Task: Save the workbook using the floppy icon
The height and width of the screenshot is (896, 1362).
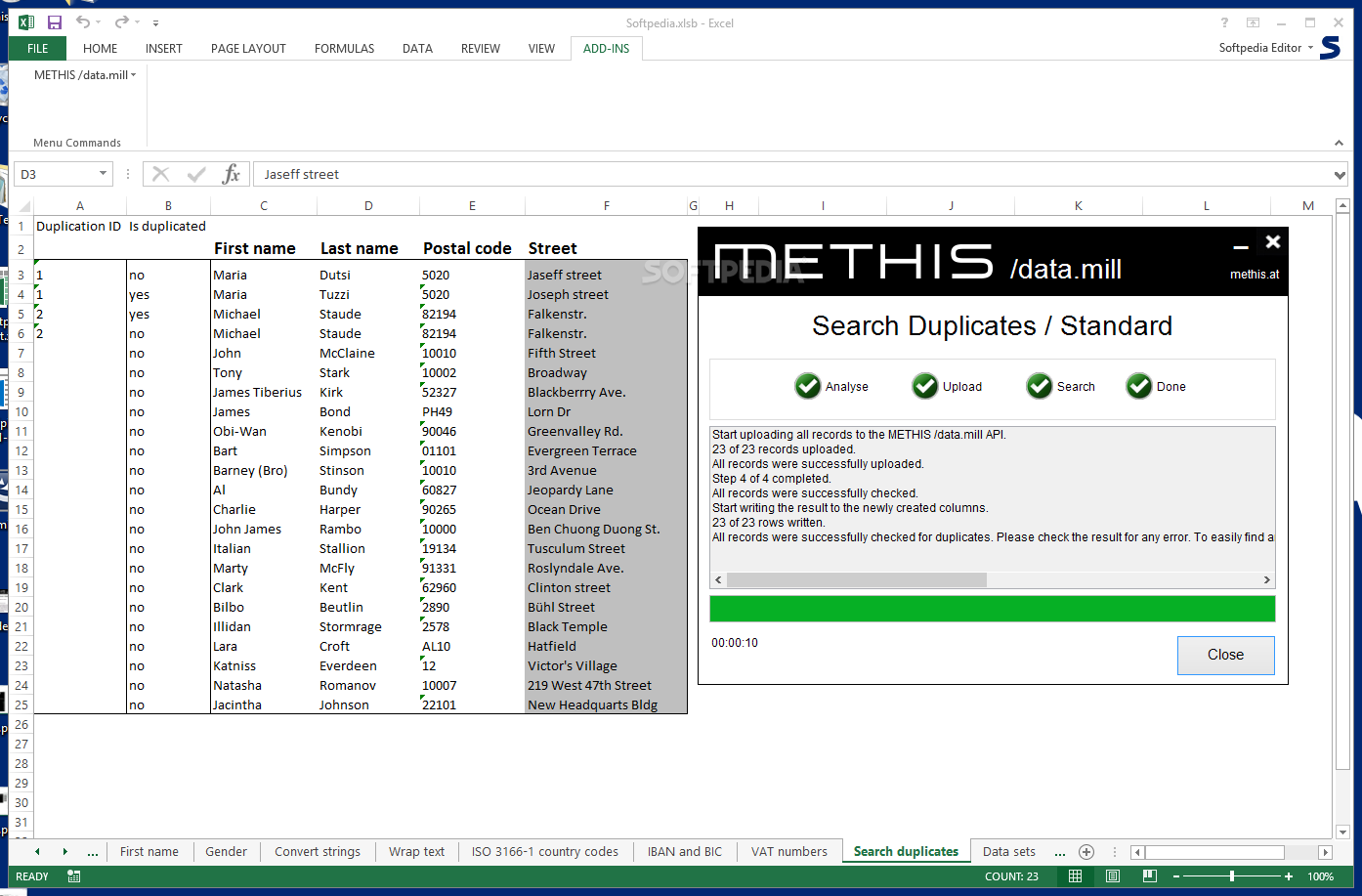Action: coord(55,22)
